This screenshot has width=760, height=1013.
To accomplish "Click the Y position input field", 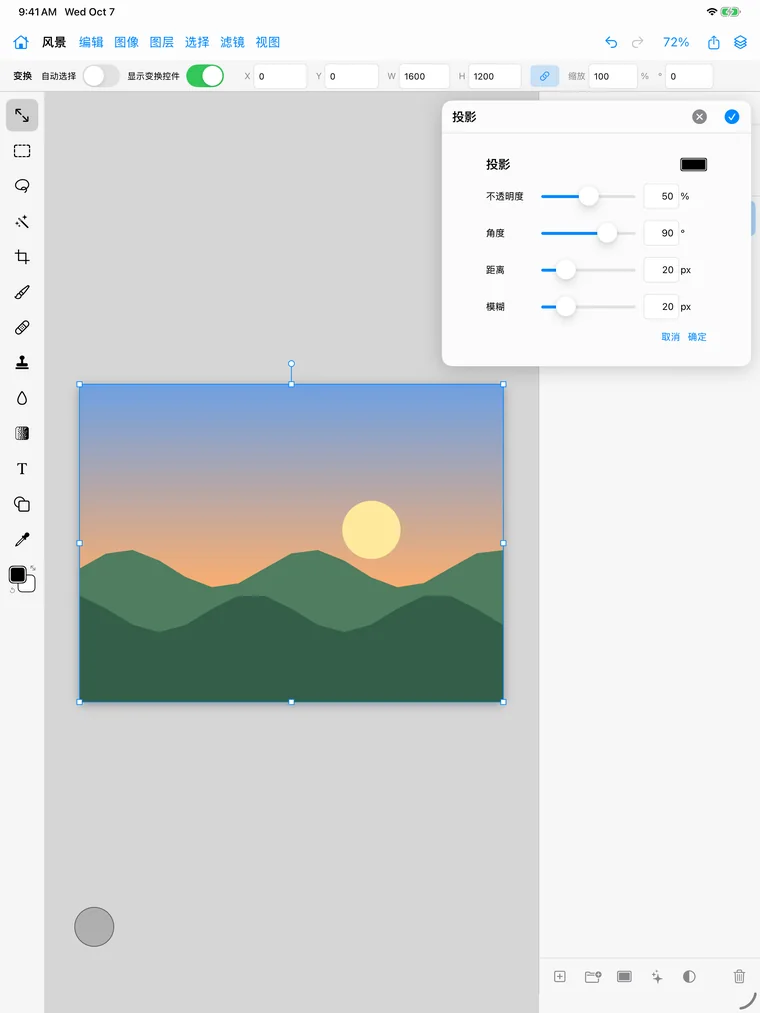I will (352, 76).
